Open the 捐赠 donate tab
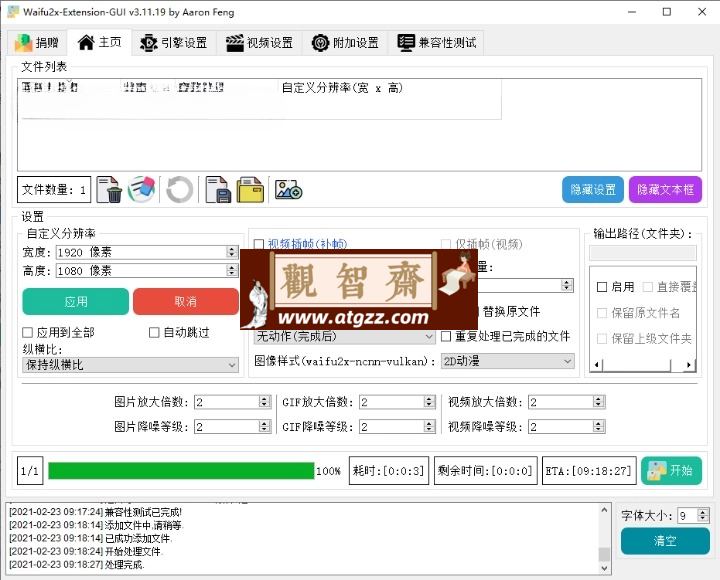The height and width of the screenshot is (580, 720). [x=37, y=43]
